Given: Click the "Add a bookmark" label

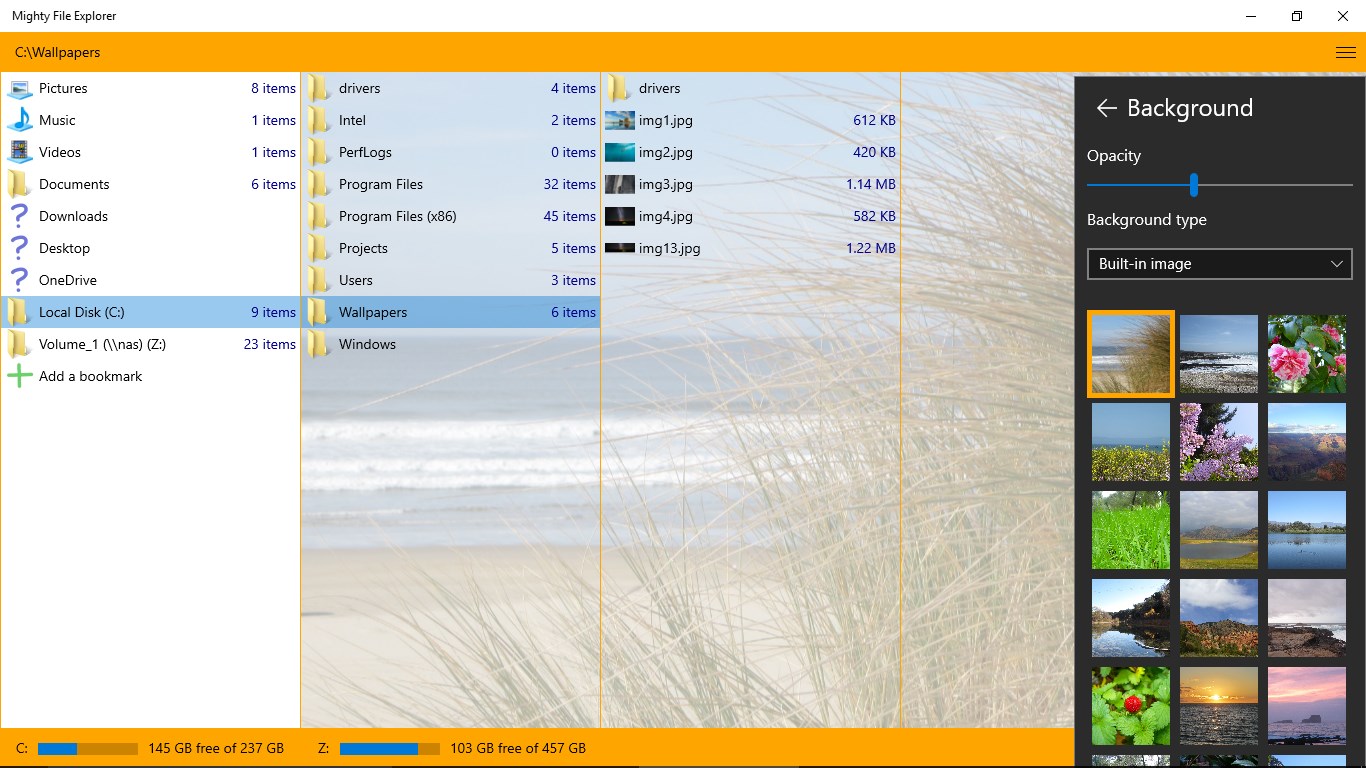Looking at the screenshot, I should pos(91,376).
